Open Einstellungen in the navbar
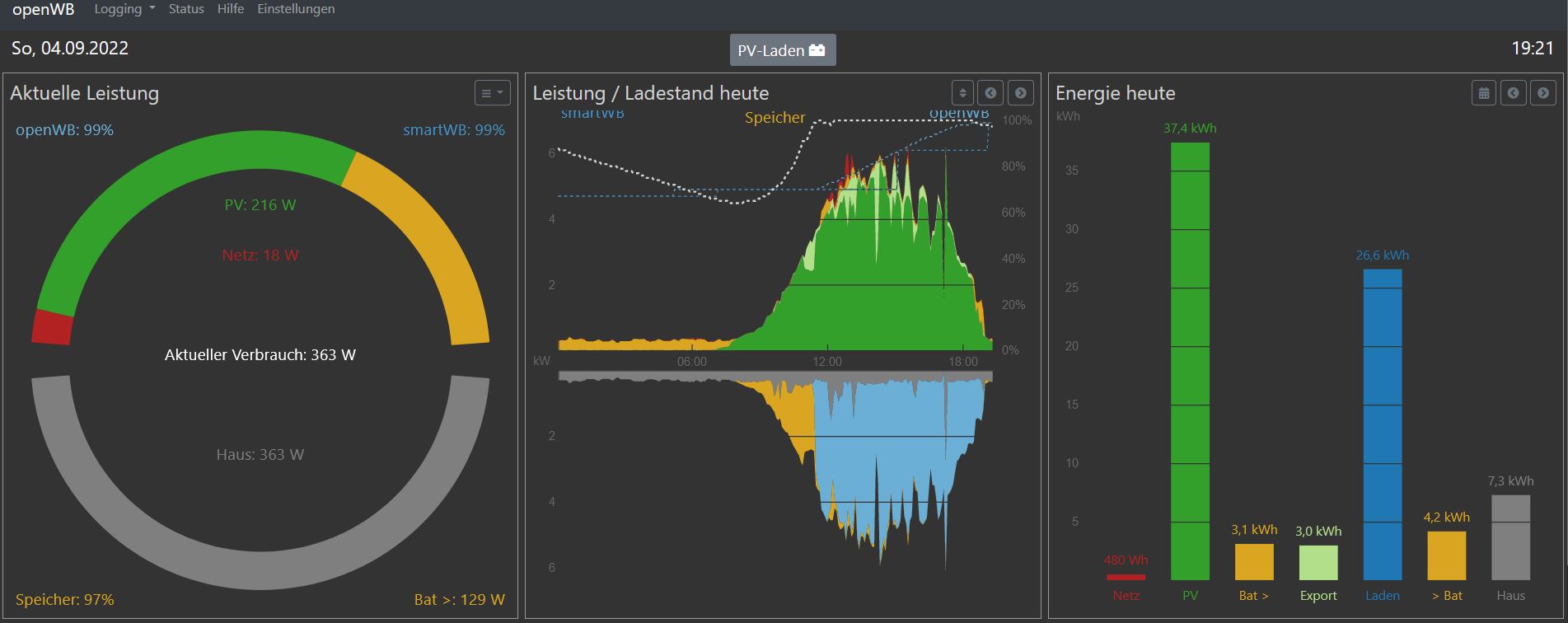 coord(296,9)
